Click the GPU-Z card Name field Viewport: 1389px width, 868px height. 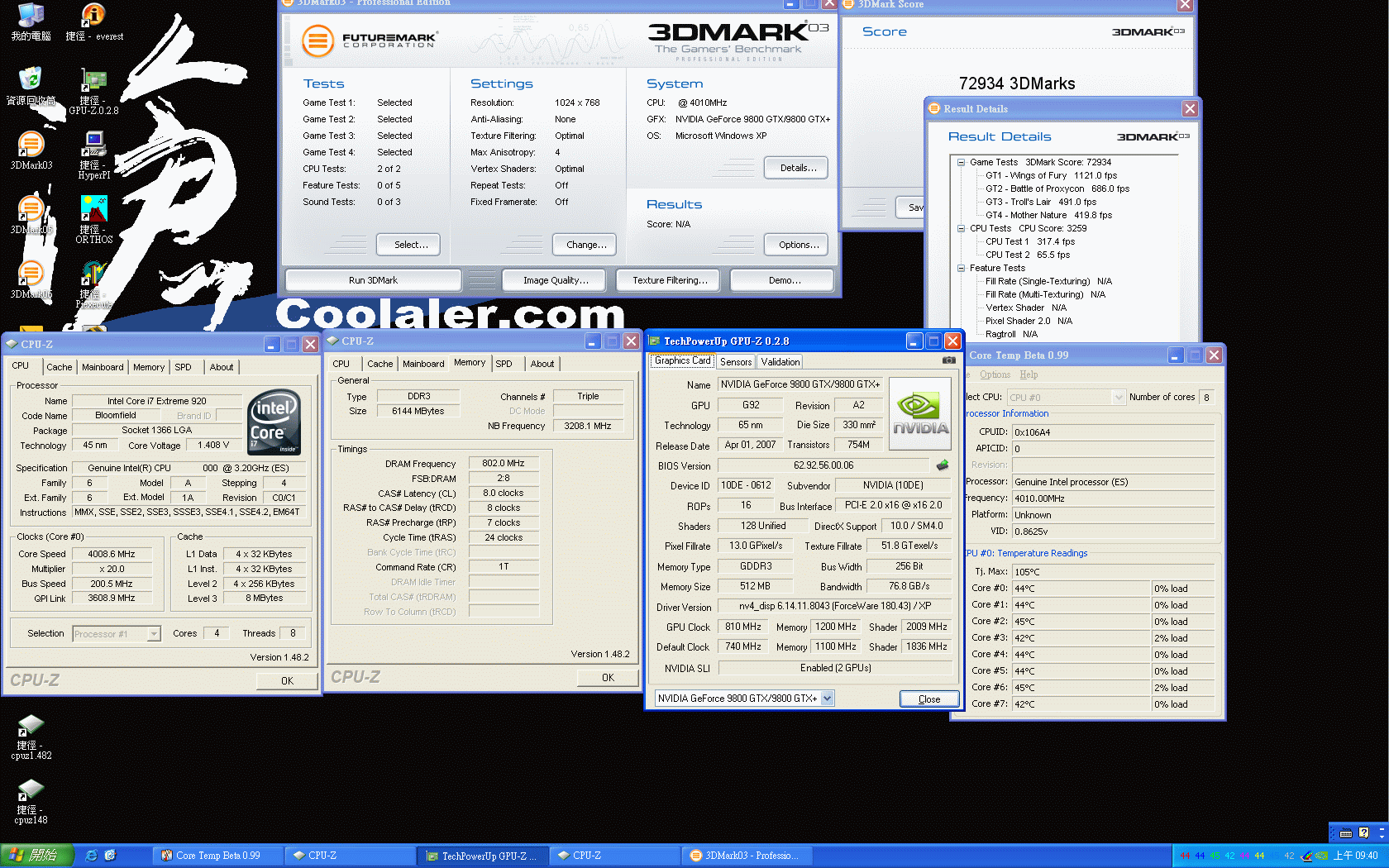pyautogui.click(x=800, y=384)
